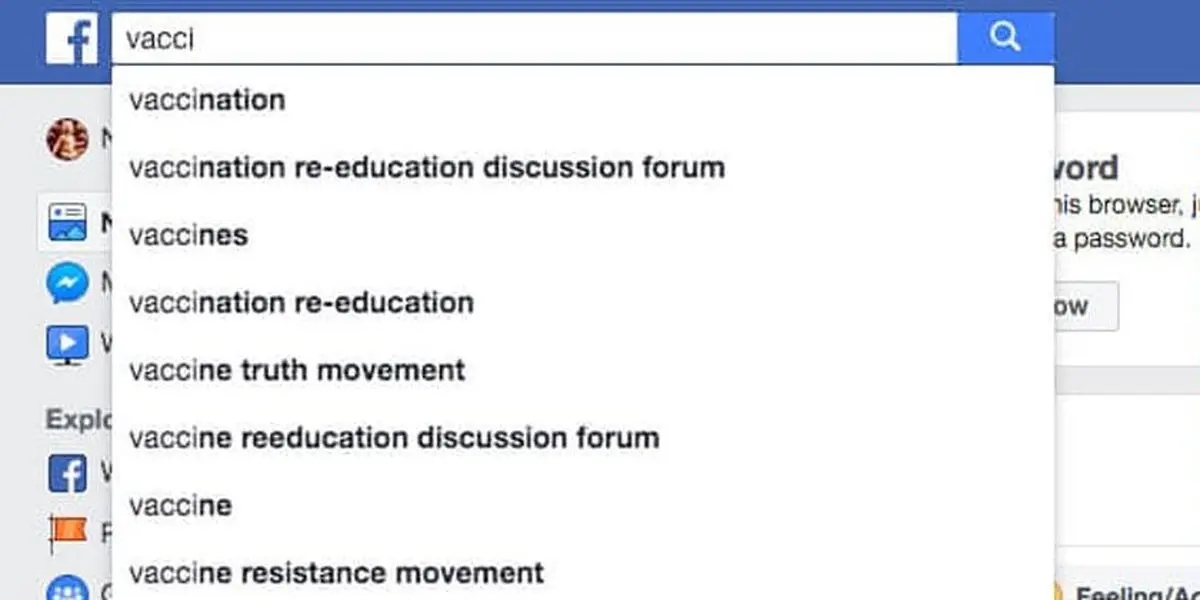Click inside the search field containing 'vacci'
This screenshot has height=600, width=1200.
point(535,38)
